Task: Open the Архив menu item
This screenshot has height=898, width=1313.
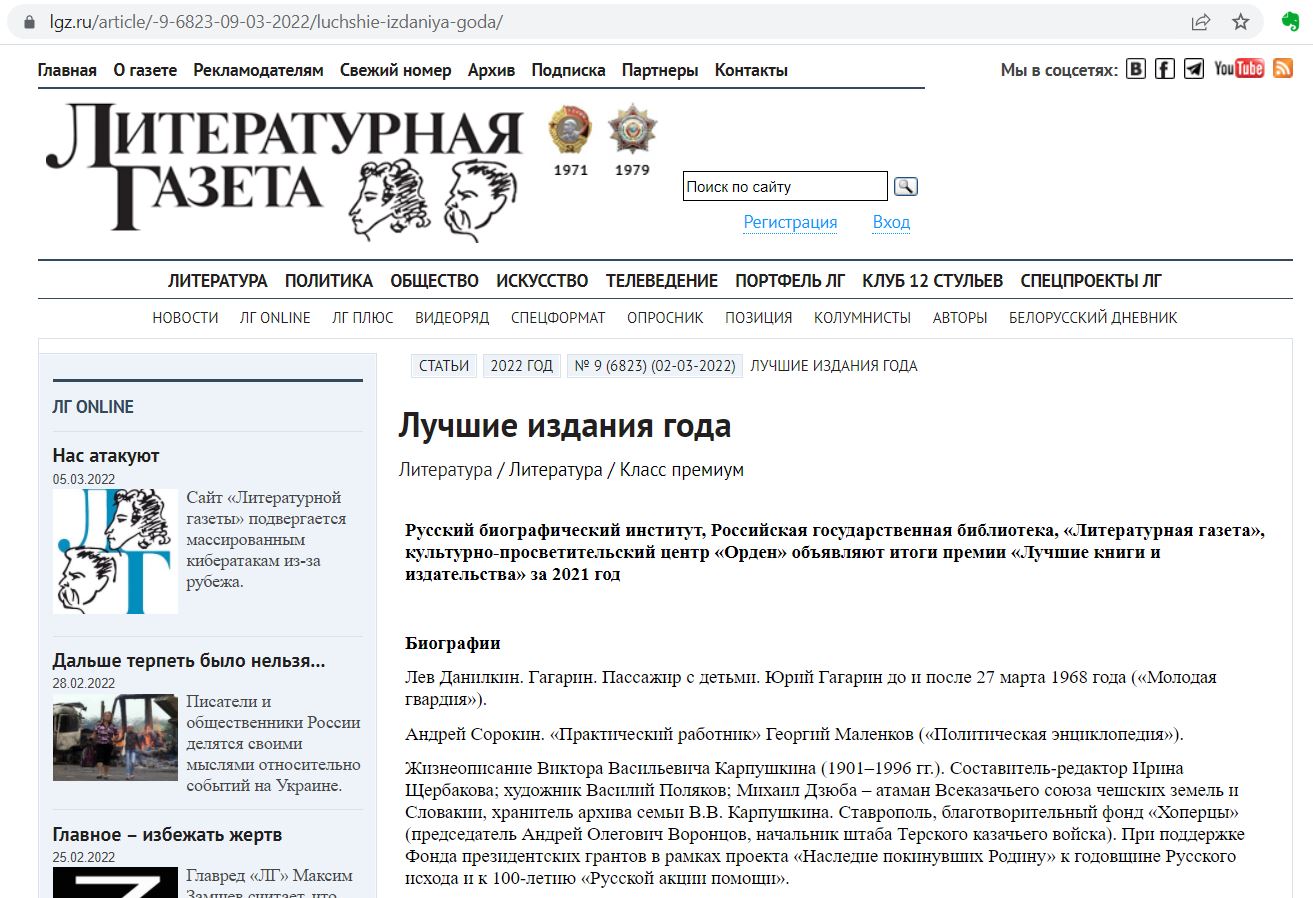Action: tap(492, 70)
